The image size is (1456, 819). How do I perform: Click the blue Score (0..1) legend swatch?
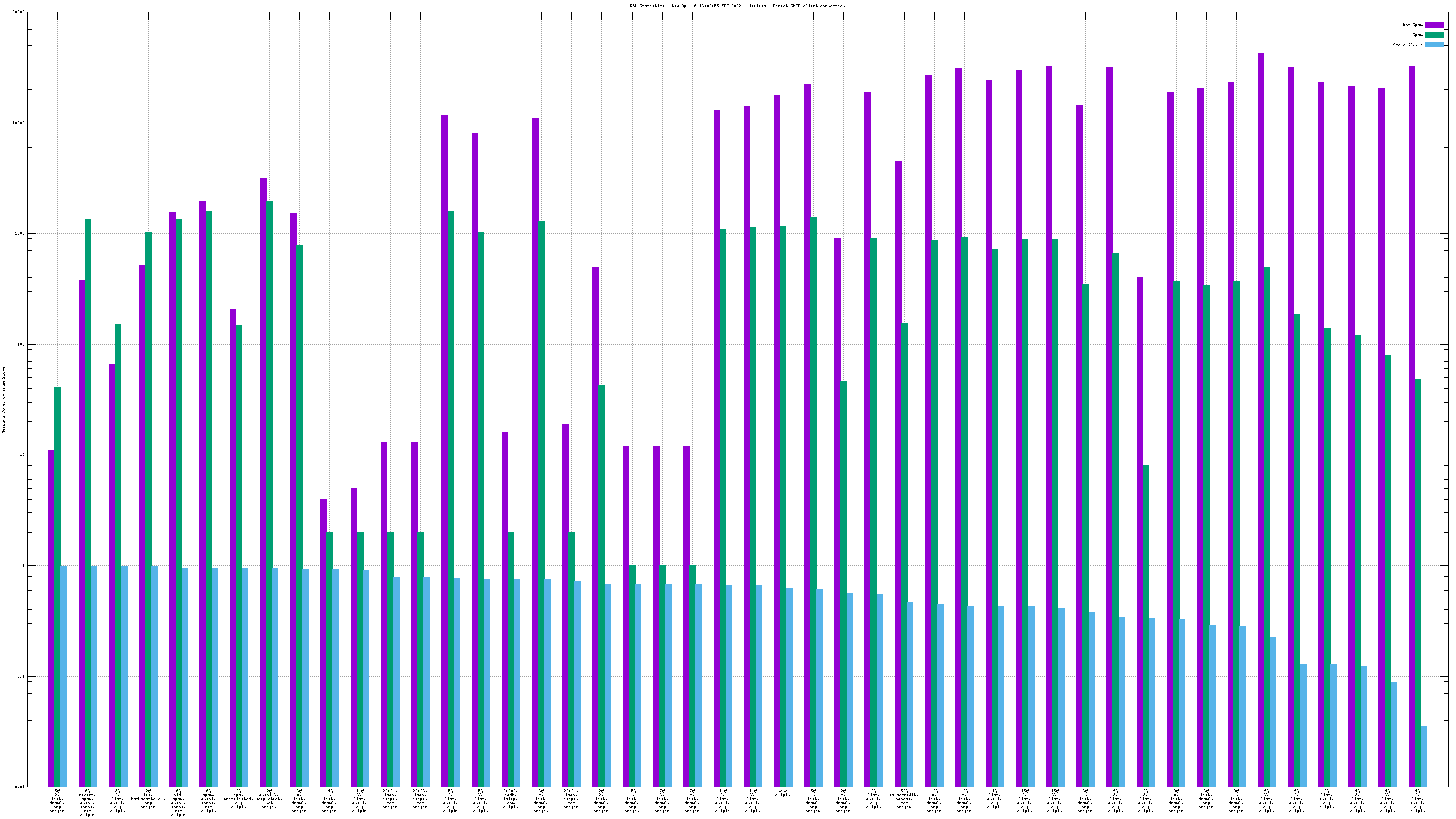[x=1434, y=45]
